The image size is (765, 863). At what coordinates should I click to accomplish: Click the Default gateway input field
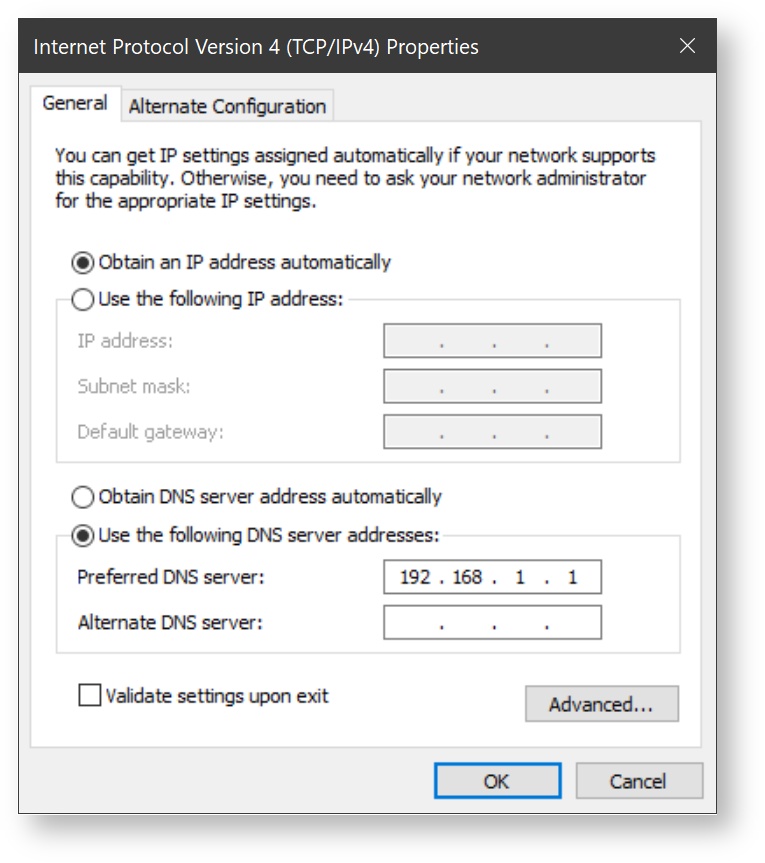pos(492,432)
